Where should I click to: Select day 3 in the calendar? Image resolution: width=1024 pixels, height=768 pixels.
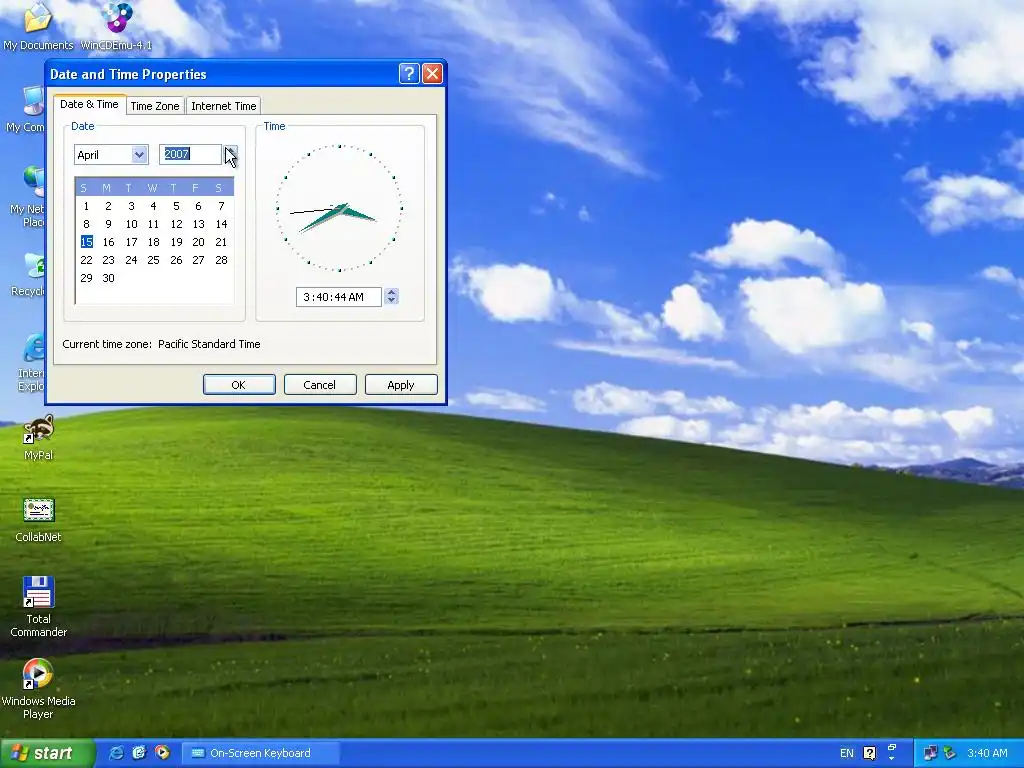(x=131, y=206)
